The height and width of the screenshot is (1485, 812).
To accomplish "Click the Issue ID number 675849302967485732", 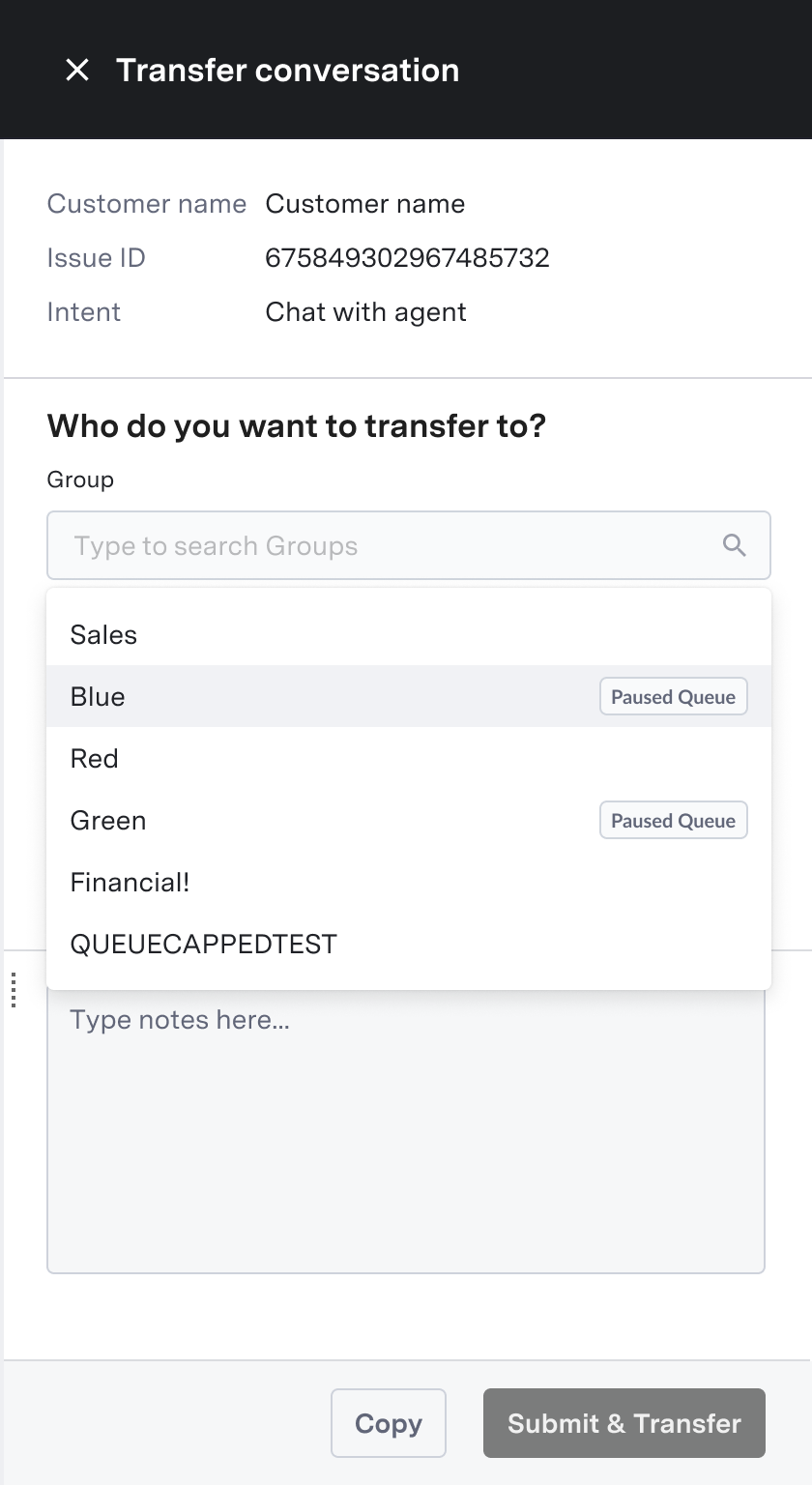I will [407, 258].
